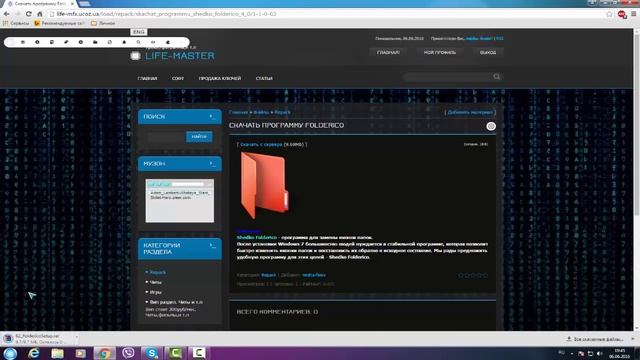
Task: Click the Добавить материал link
Action: click(470, 112)
